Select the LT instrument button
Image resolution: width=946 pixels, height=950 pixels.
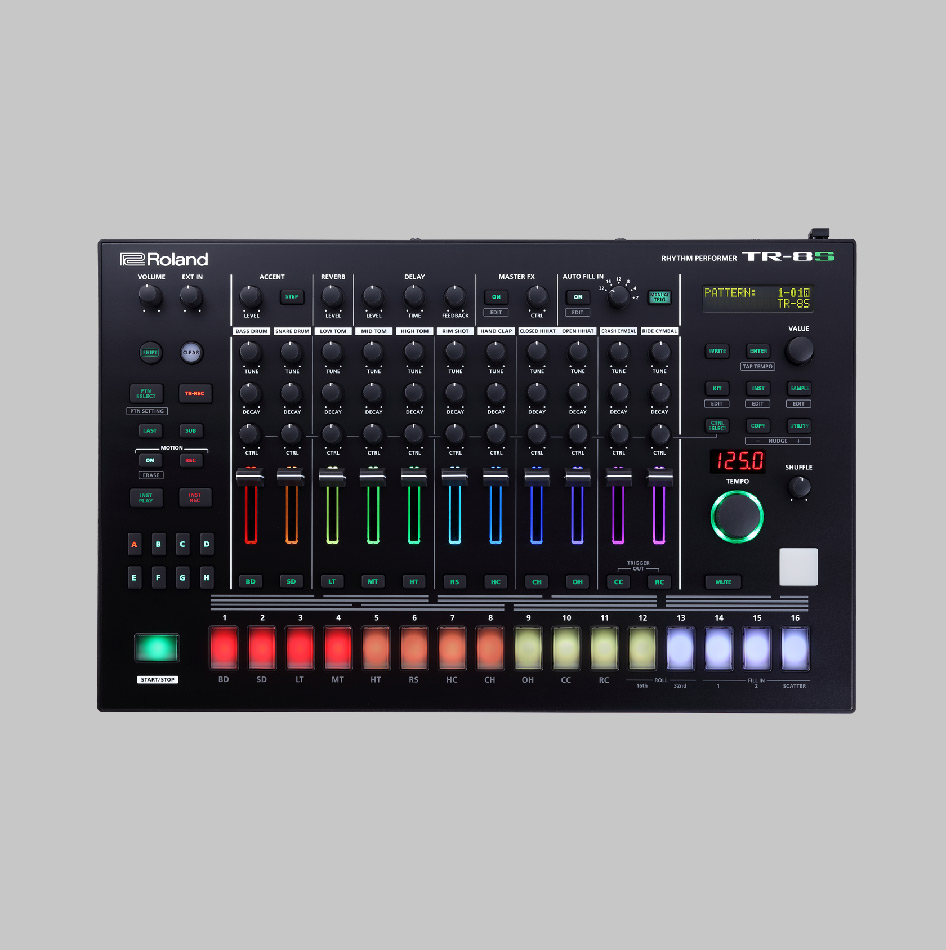click(332, 582)
